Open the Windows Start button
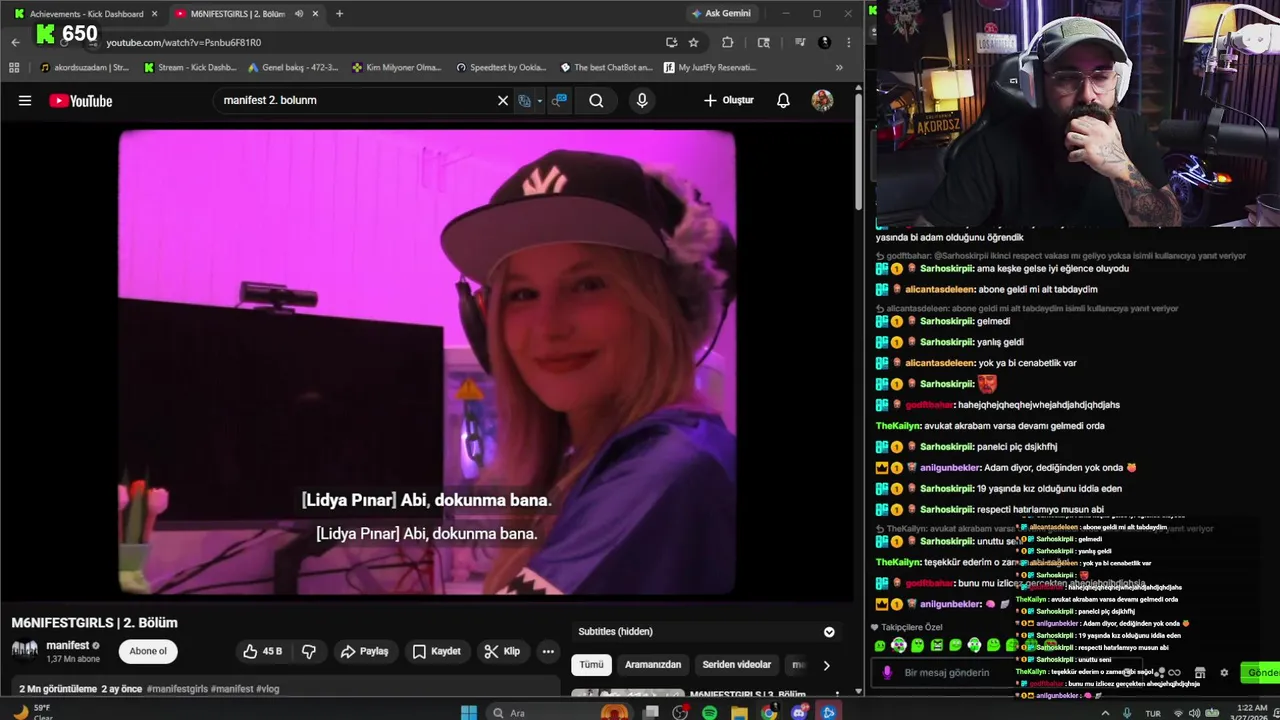Screen dimensions: 1280x720 (x=469, y=713)
